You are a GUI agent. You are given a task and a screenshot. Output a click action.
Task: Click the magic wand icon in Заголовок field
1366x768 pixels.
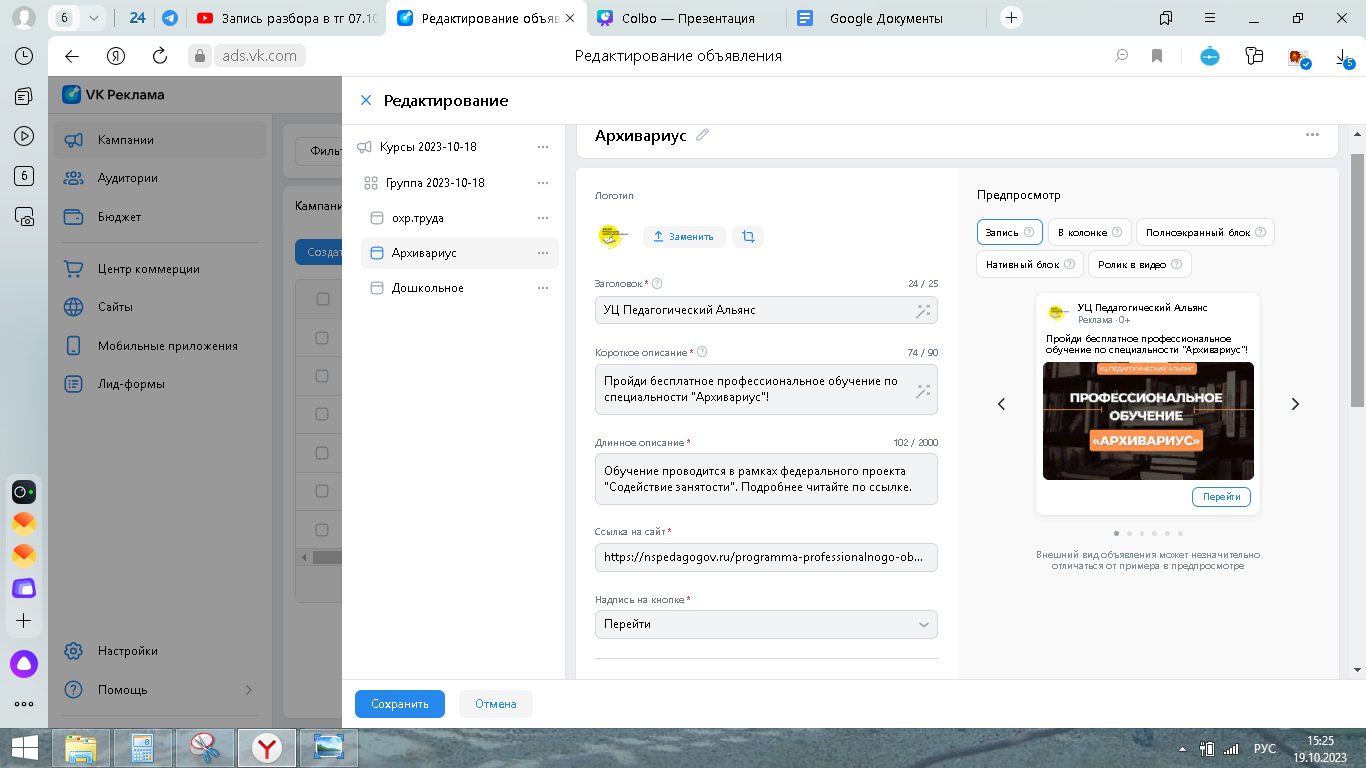(x=922, y=311)
